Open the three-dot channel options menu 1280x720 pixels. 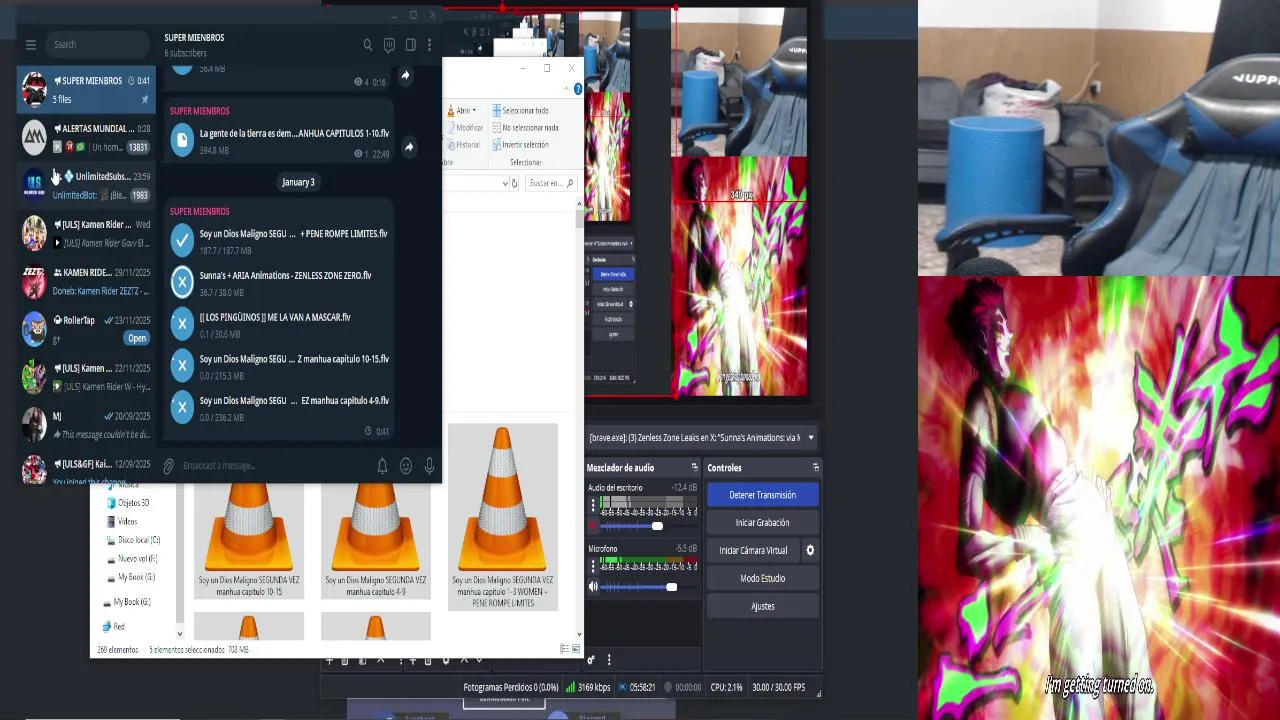(x=429, y=45)
